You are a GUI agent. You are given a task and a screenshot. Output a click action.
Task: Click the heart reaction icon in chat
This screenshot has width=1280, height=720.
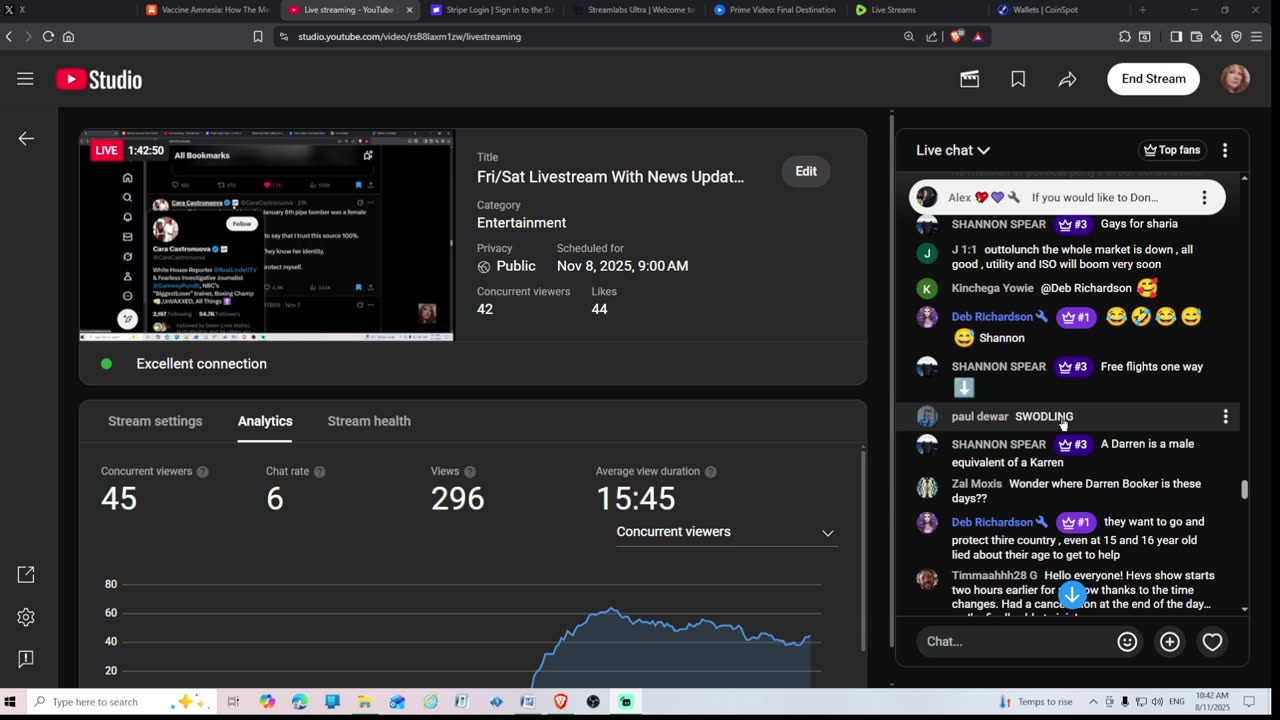(1212, 642)
